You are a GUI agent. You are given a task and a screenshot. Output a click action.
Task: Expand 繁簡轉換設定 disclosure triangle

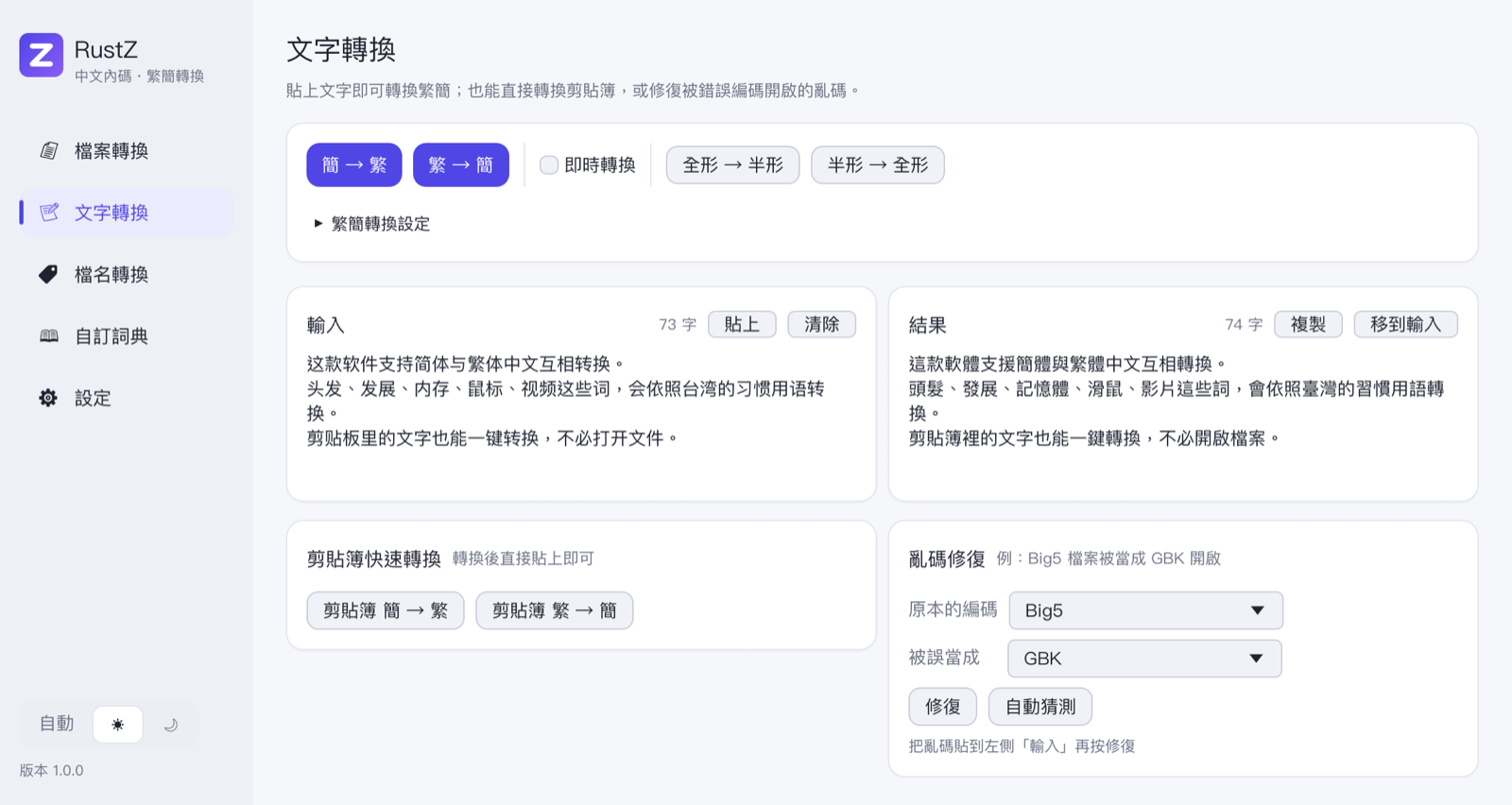pos(318,224)
